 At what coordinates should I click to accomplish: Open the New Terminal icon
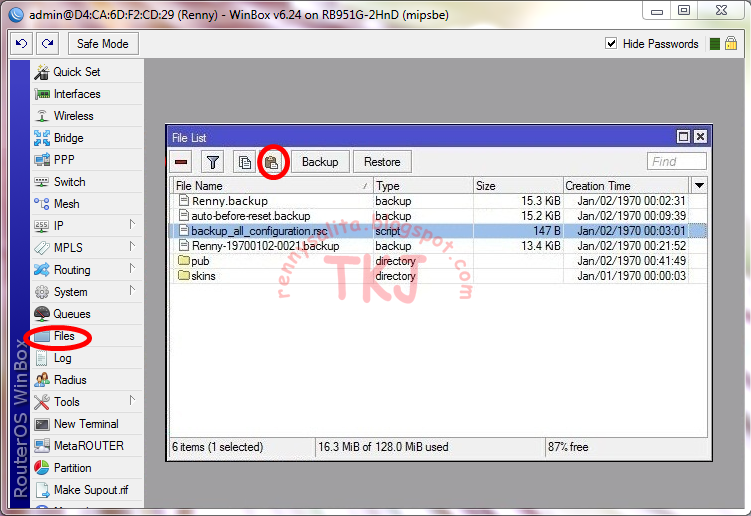pos(42,424)
